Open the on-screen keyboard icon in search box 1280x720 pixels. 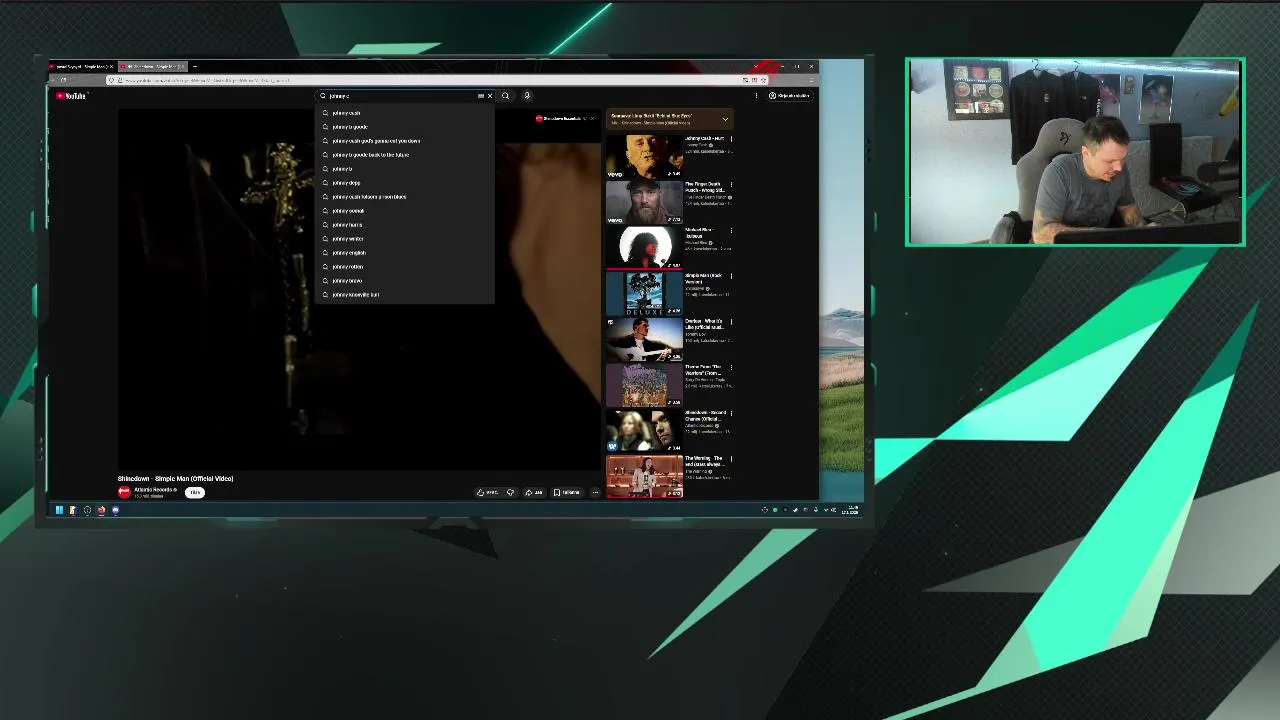(481, 96)
